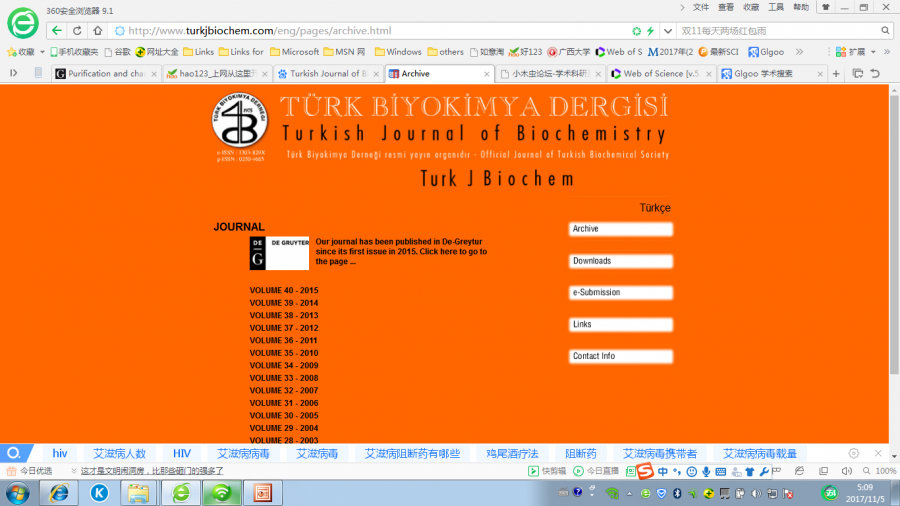Open the others bookmark folder
900x506 pixels.
click(x=445, y=52)
